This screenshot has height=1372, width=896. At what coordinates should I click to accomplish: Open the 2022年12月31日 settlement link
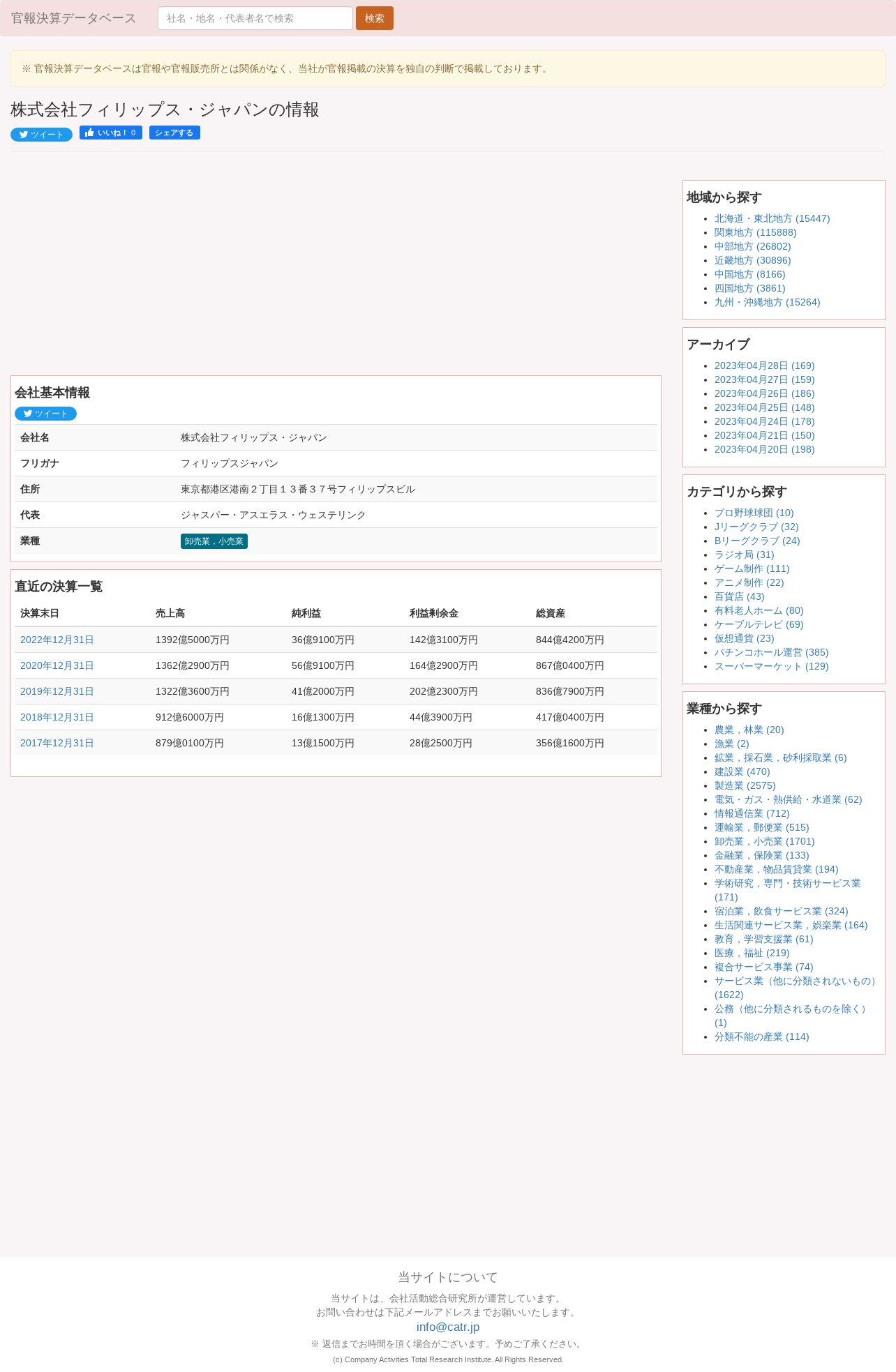click(x=57, y=640)
